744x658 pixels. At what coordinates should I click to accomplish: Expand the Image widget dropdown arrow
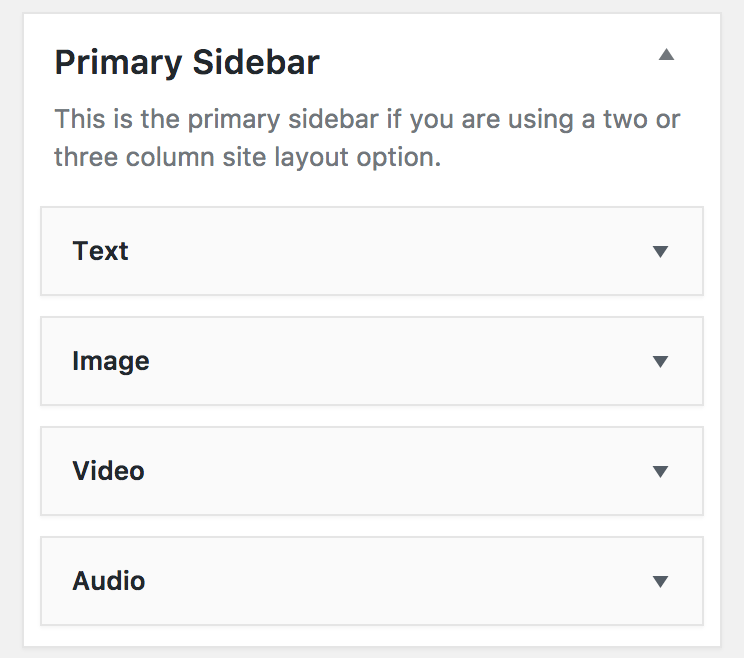point(660,362)
